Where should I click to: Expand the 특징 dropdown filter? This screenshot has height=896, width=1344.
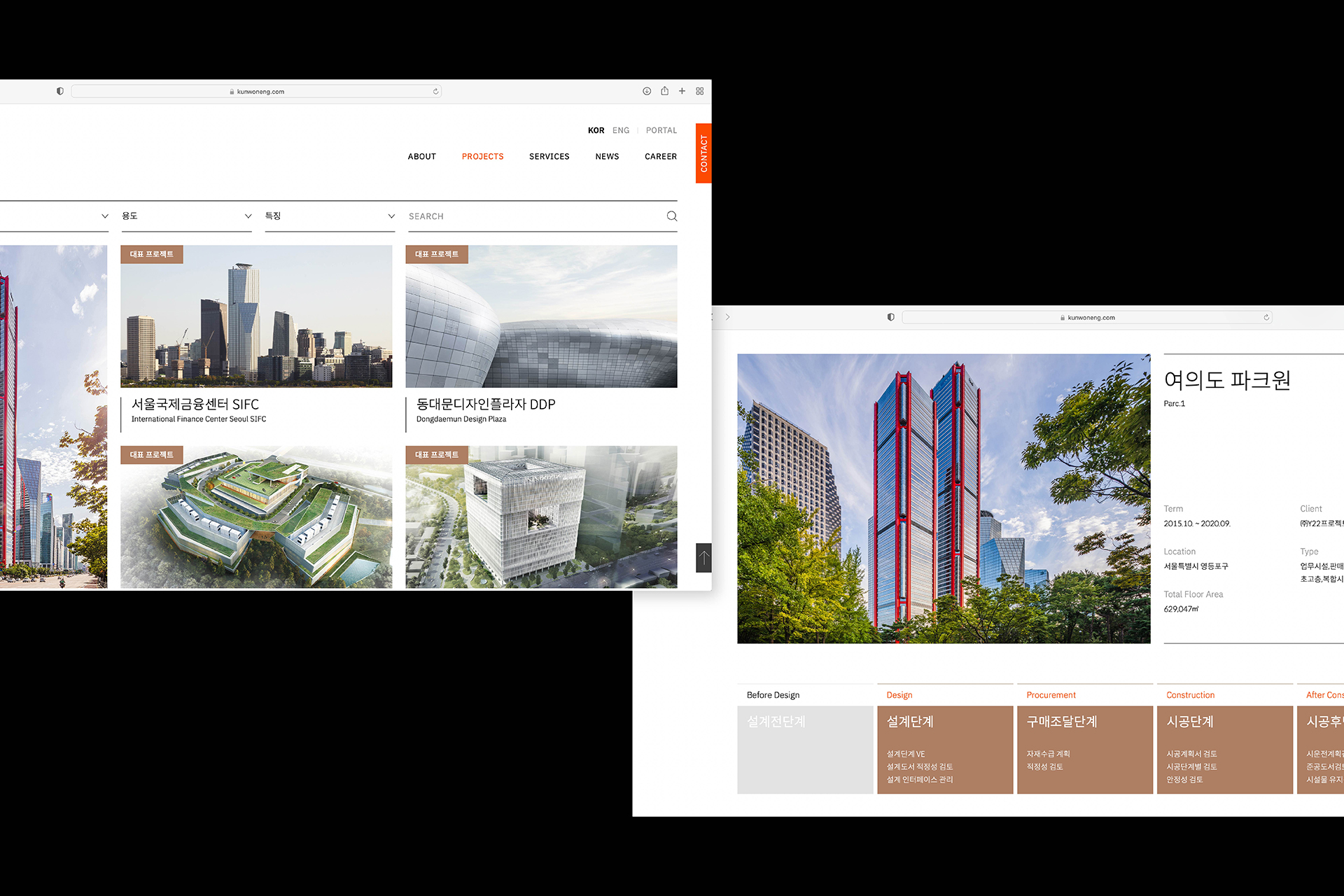tap(330, 216)
